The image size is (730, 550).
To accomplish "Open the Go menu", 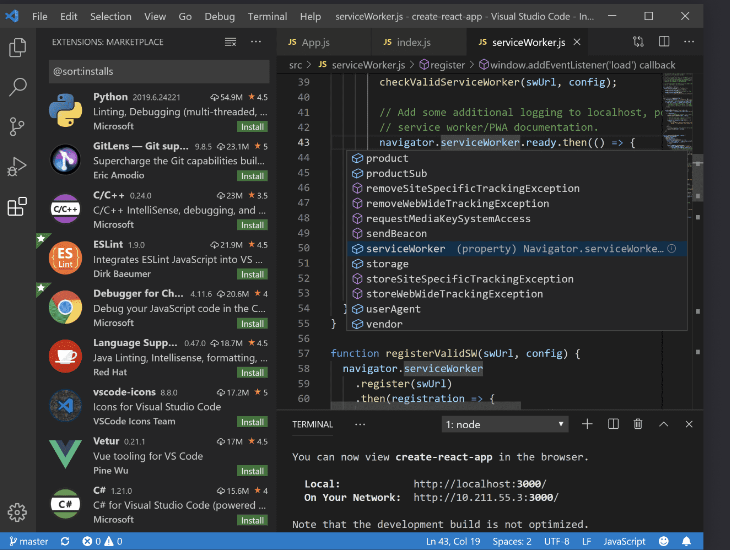I will click(185, 16).
